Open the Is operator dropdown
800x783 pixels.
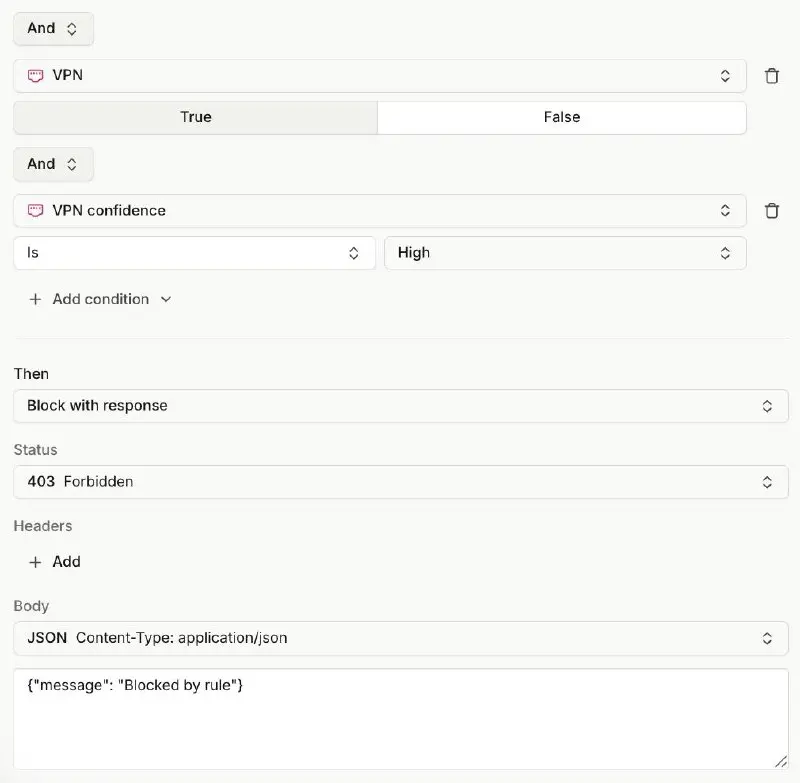click(x=194, y=253)
